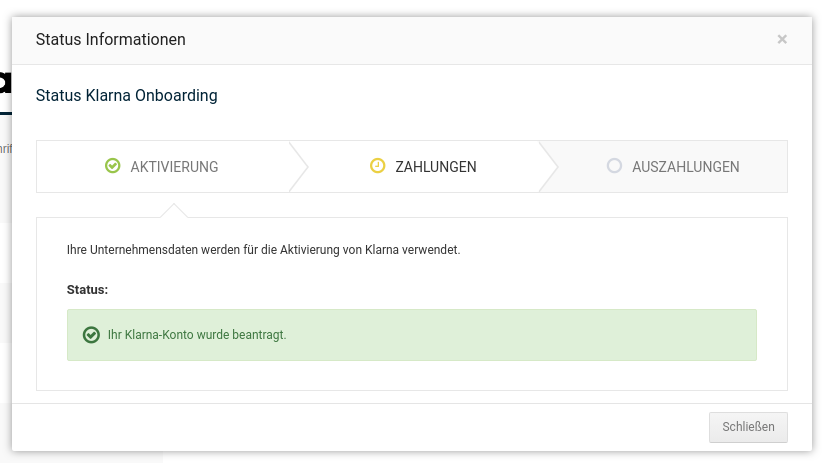The height and width of the screenshot is (468, 826).
Task: Click the partially hidden blue link at left edge
Action: coord(5,149)
